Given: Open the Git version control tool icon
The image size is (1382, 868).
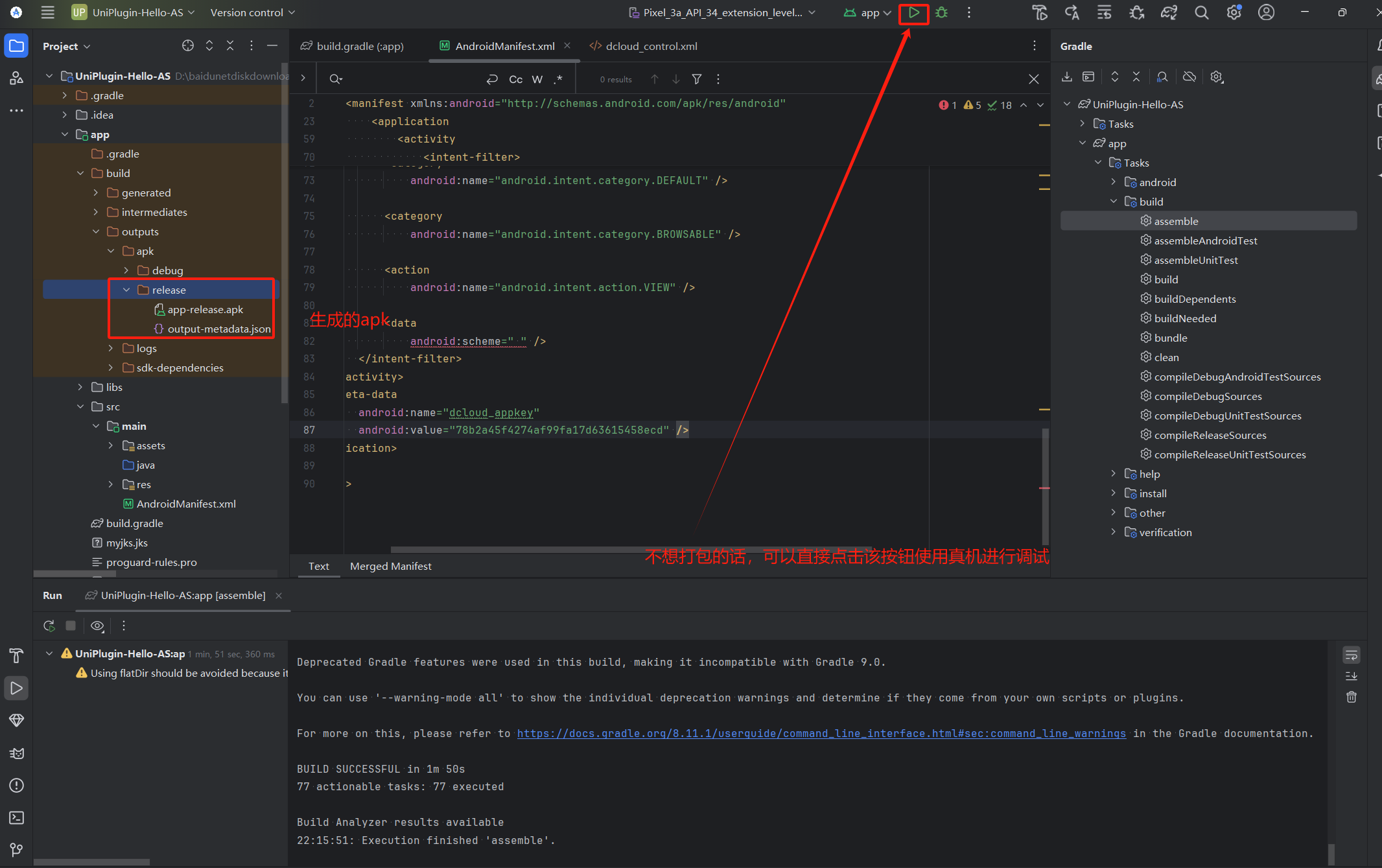Looking at the screenshot, I should coord(17,850).
